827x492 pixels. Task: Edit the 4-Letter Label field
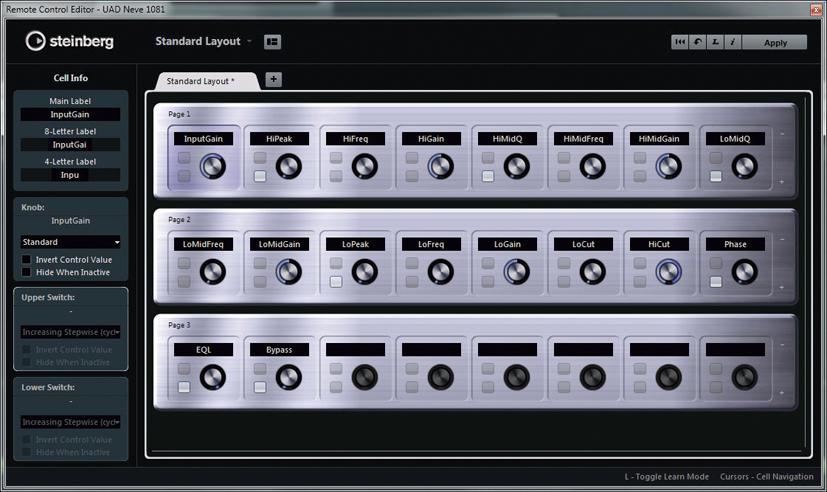point(70,175)
